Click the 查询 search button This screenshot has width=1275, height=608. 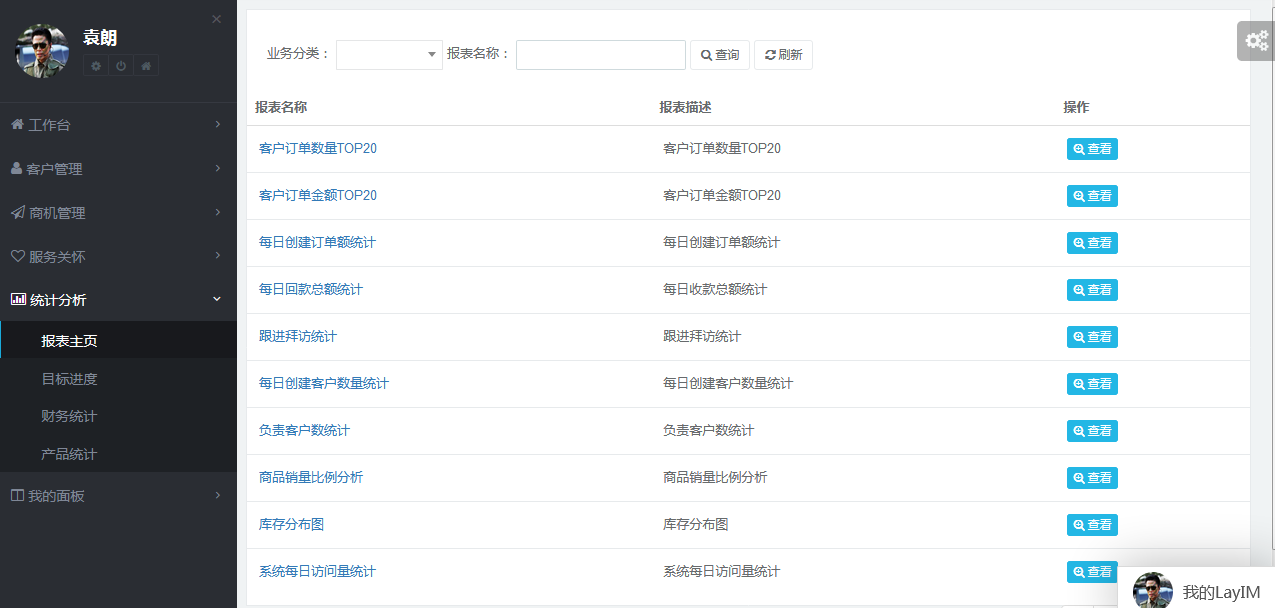click(x=720, y=55)
